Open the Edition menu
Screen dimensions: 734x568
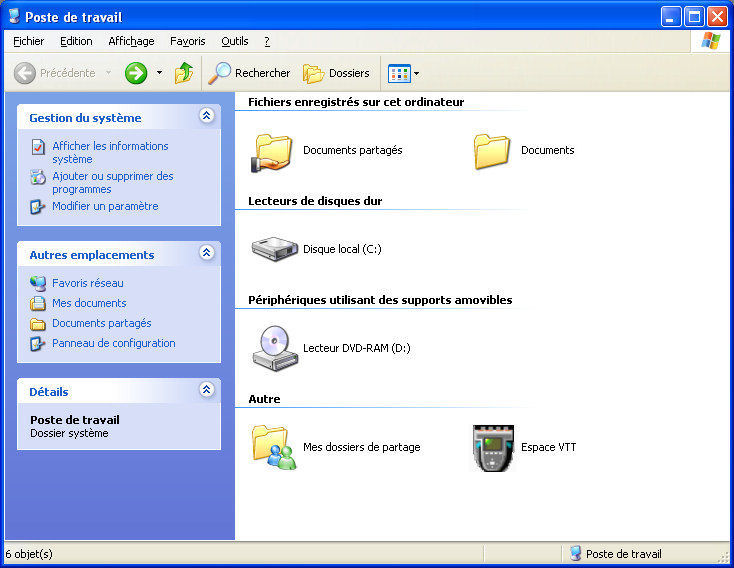click(x=76, y=41)
